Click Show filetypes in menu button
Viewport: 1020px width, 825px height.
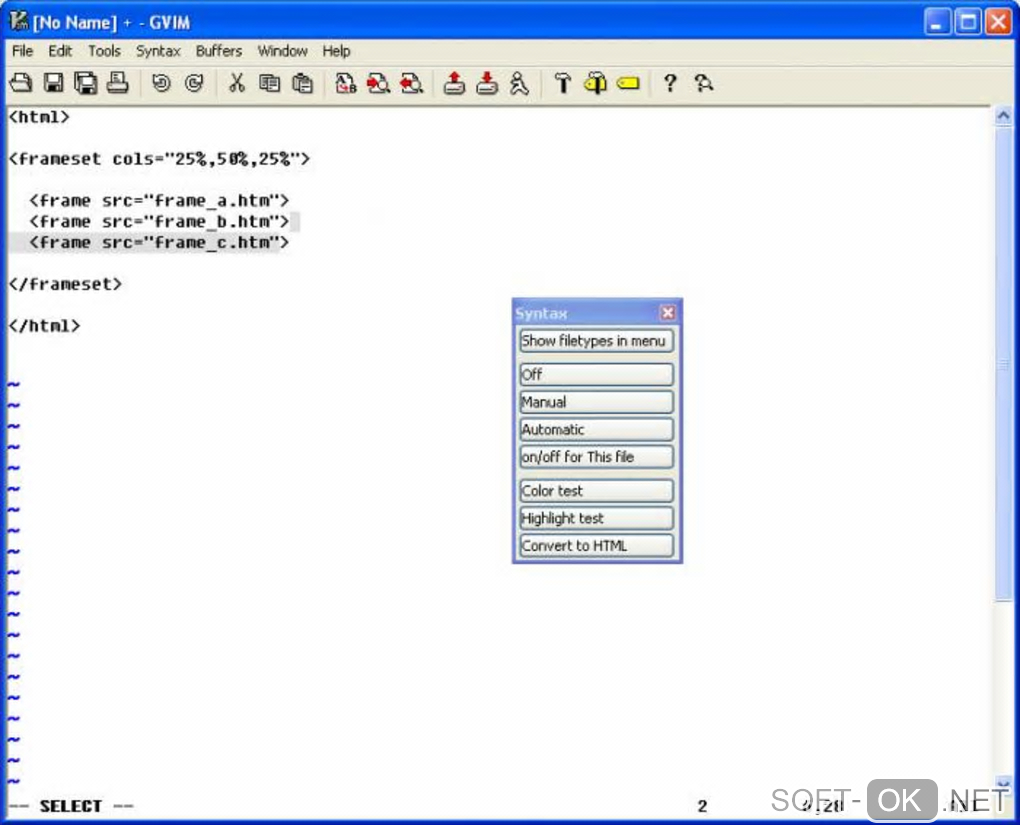tap(596, 341)
